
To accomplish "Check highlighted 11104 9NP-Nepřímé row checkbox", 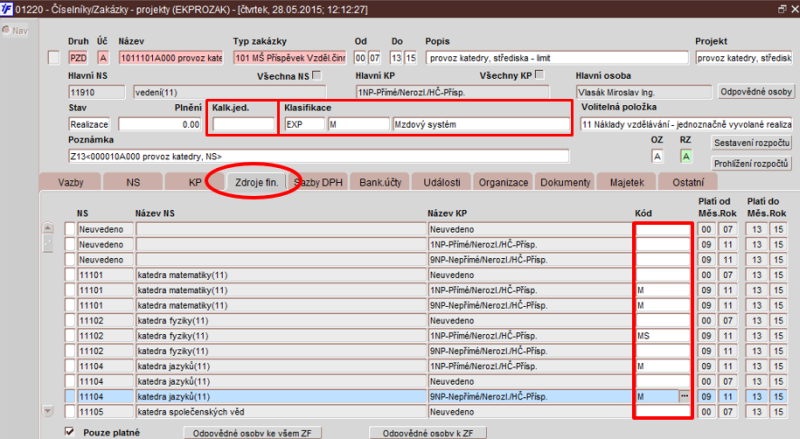I will [x=70, y=396].
